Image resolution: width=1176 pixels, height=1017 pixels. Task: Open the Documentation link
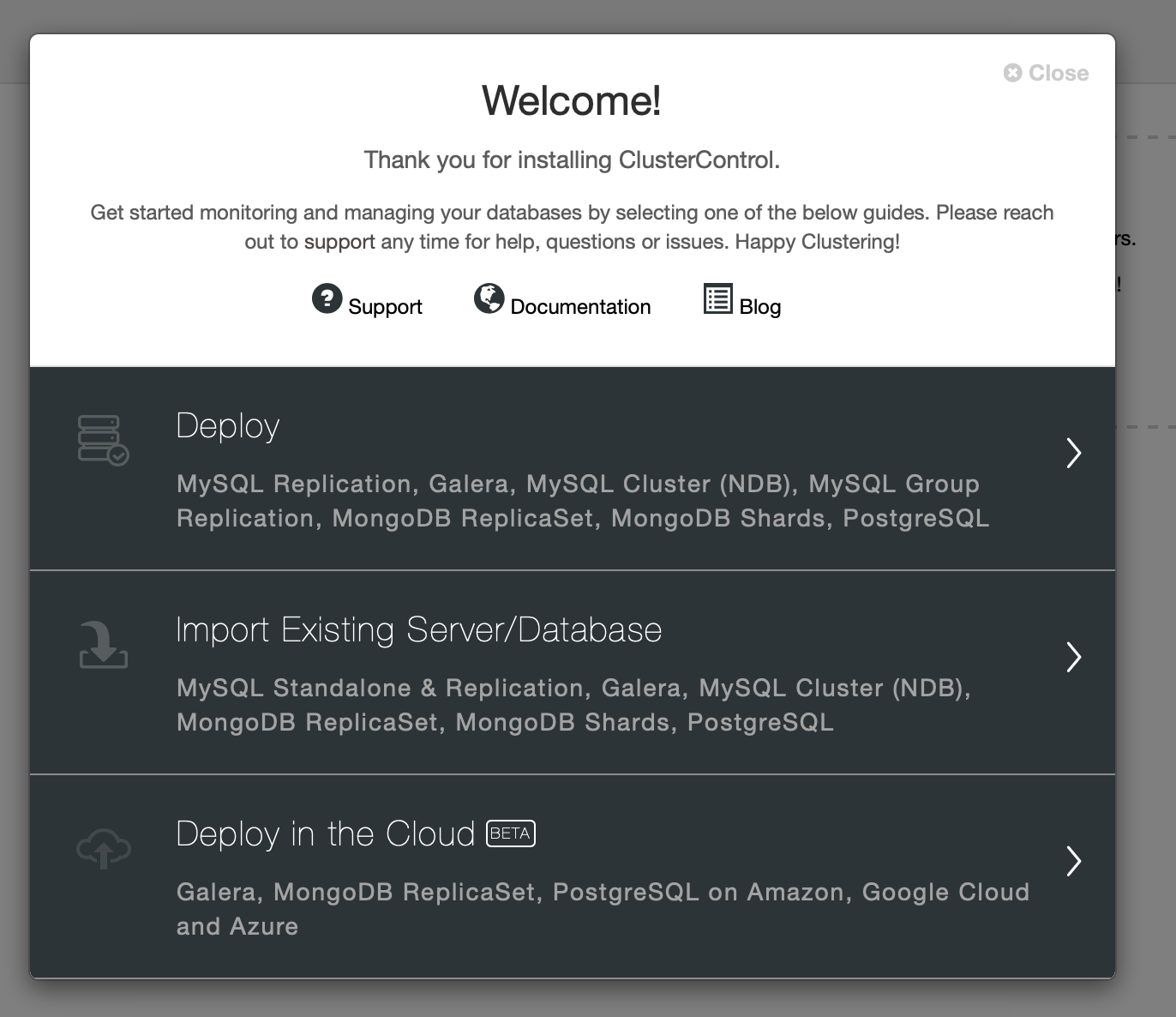coord(580,307)
